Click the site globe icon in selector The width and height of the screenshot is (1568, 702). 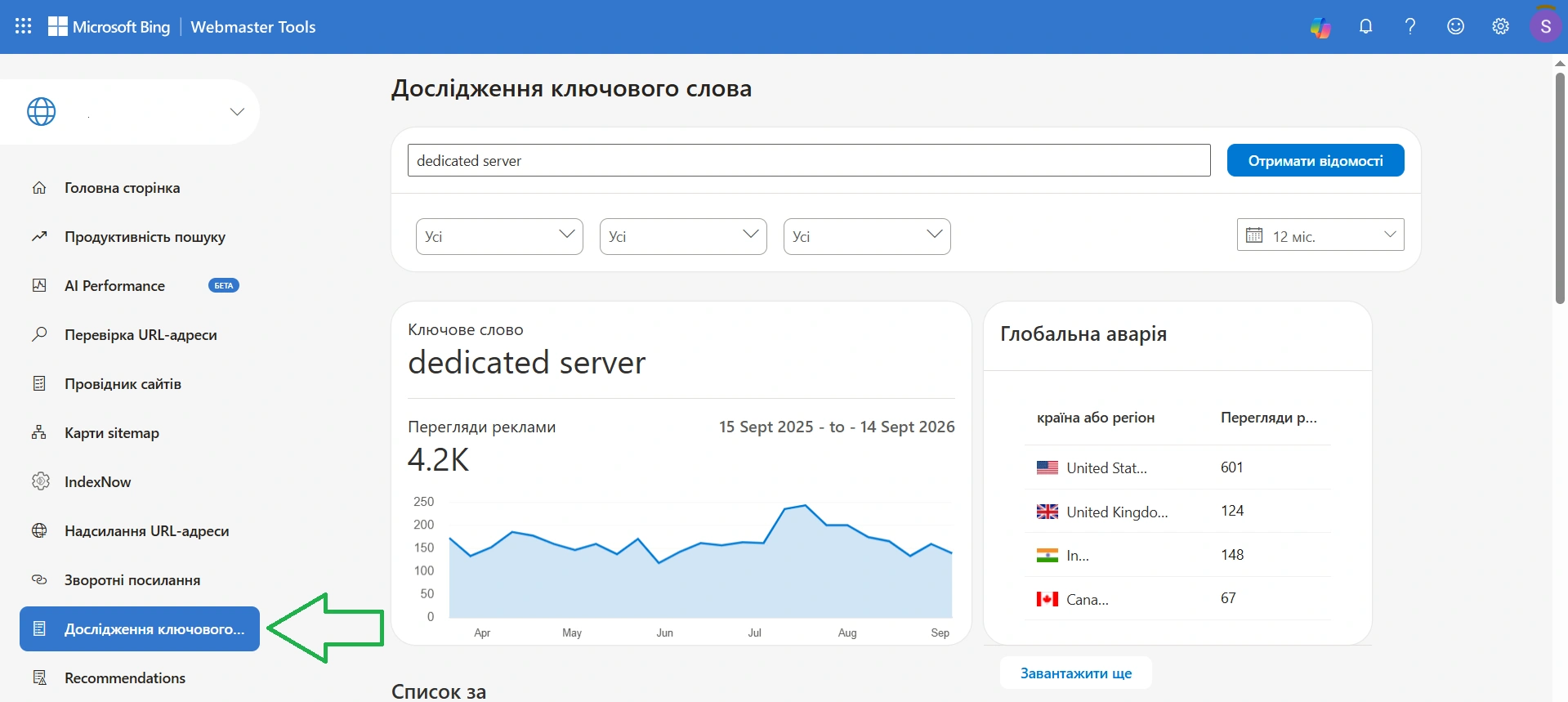pyautogui.click(x=42, y=111)
